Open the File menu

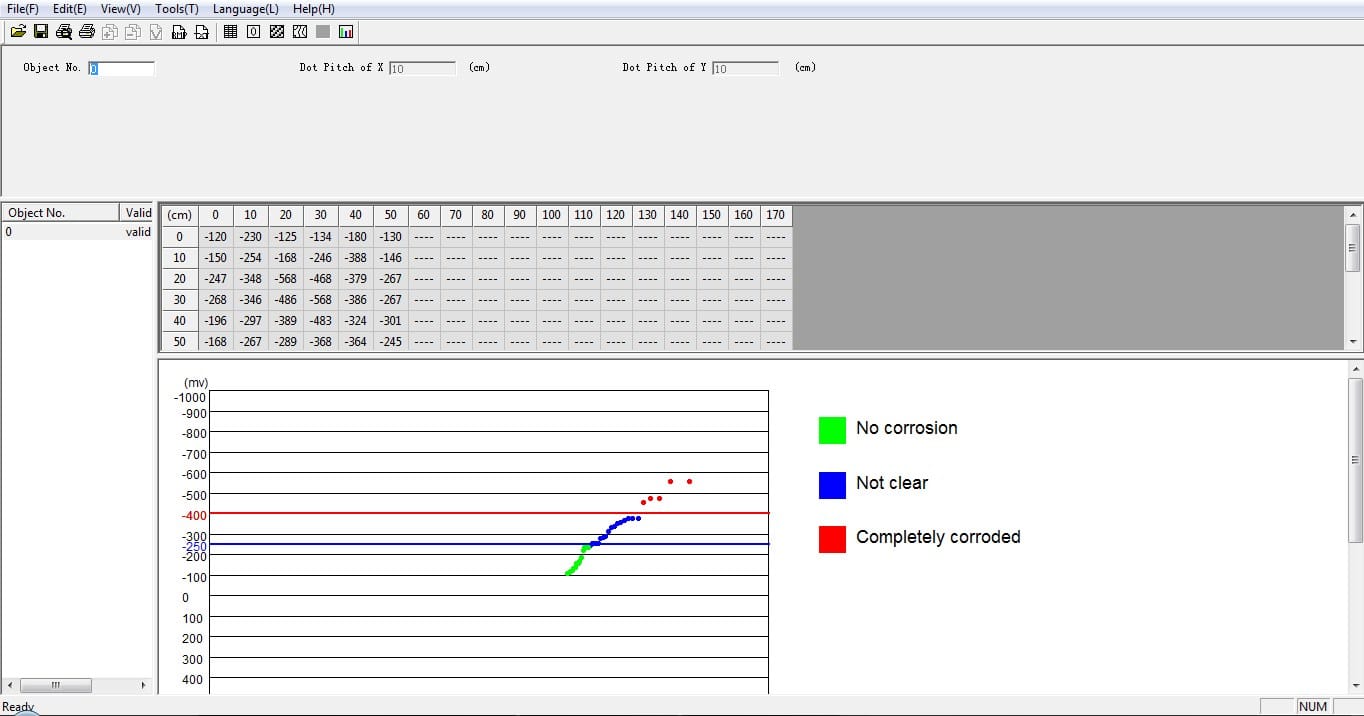[22, 9]
